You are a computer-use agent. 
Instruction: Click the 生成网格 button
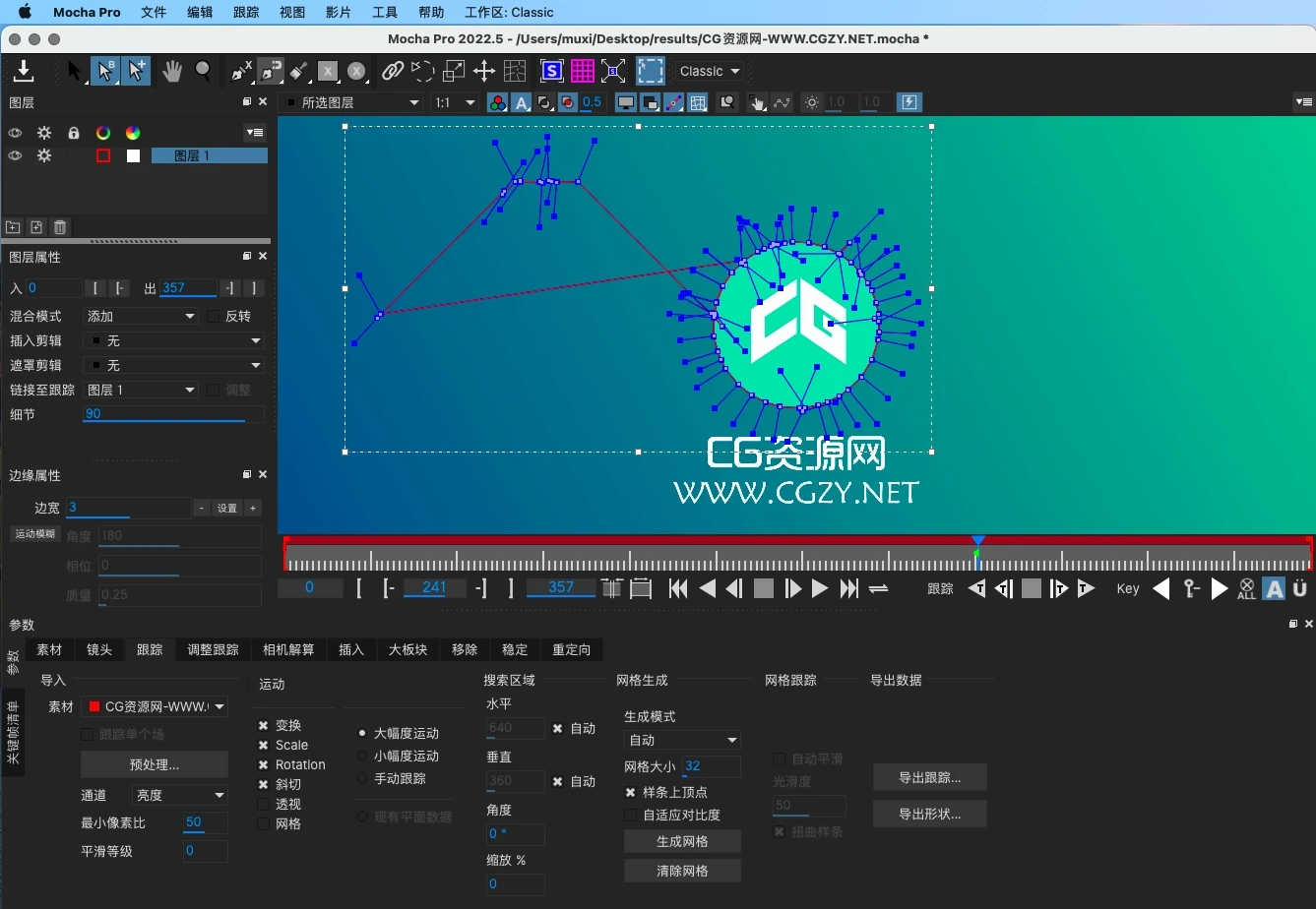click(x=682, y=841)
